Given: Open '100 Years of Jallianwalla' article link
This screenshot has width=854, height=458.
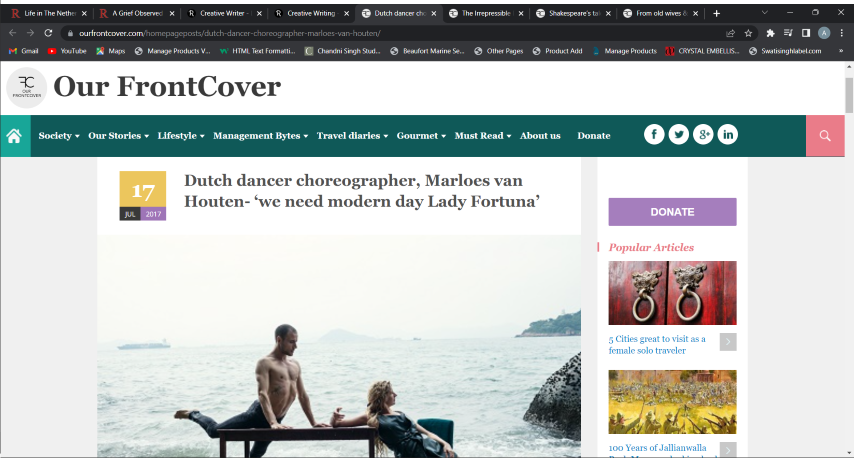Looking at the screenshot, I should click(657, 448).
